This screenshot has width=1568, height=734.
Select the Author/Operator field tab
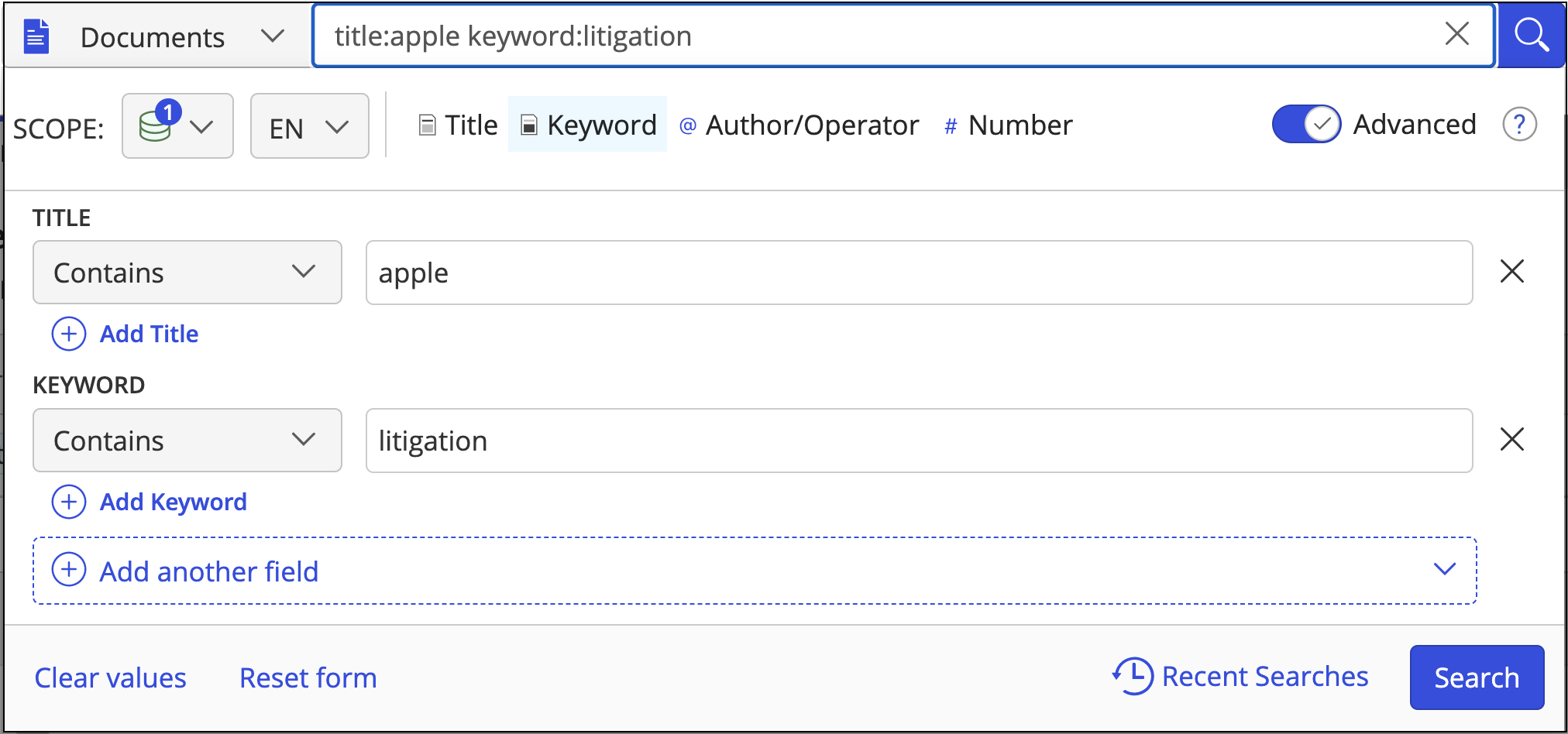tap(799, 125)
